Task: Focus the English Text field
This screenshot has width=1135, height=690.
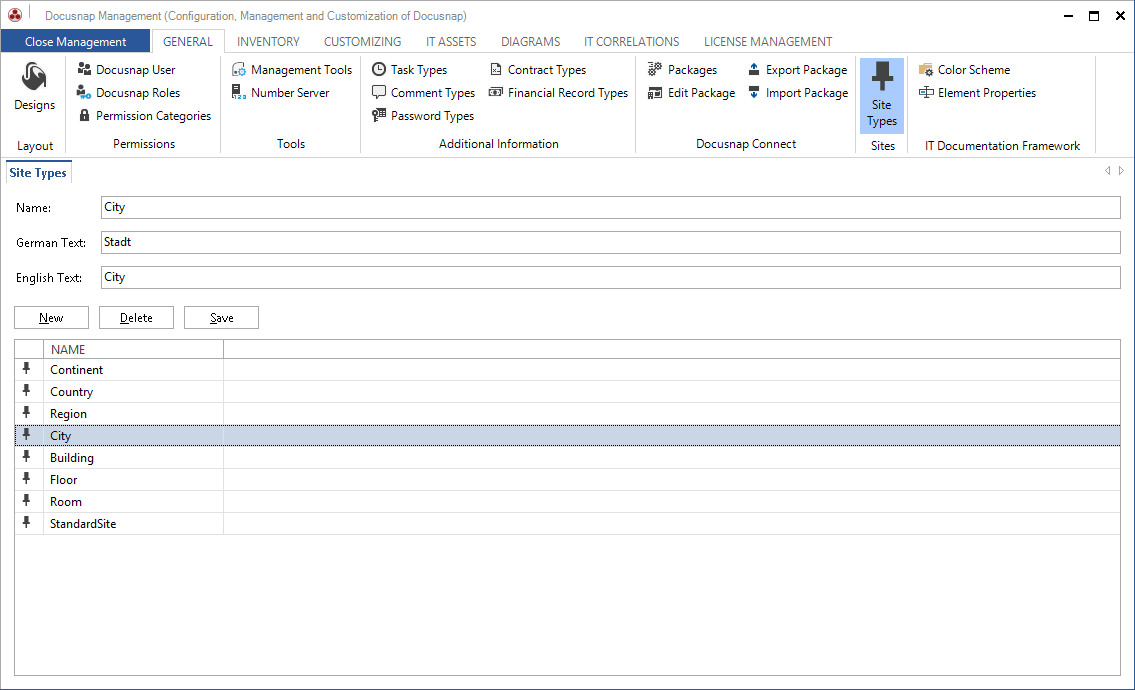Action: (x=610, y=277)
